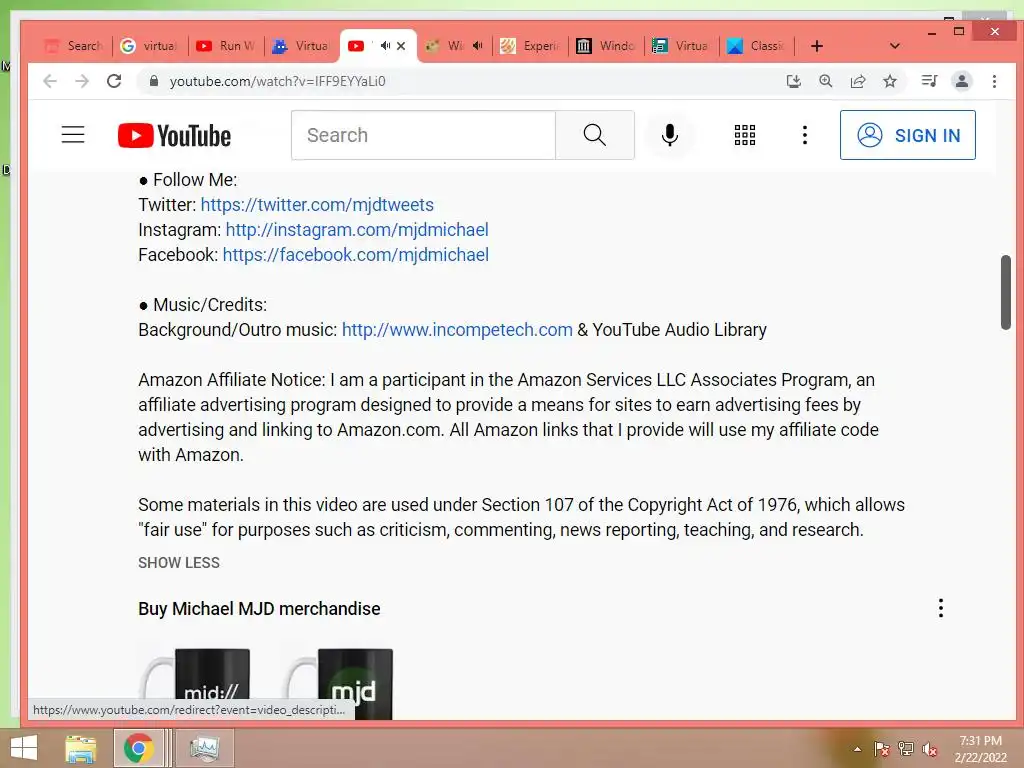Collapse description with SHOW LESS
The width and height of the screenshot is (1024, 768).
coord(179,563)
